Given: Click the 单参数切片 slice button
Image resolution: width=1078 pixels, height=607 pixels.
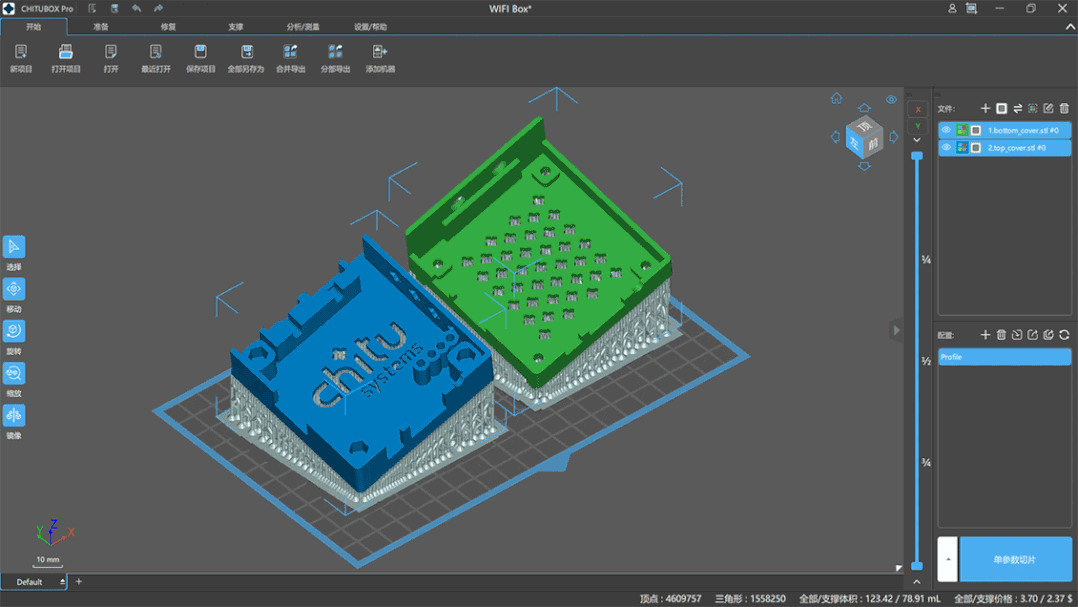Looking at the screenshot, I should 1015,559.
